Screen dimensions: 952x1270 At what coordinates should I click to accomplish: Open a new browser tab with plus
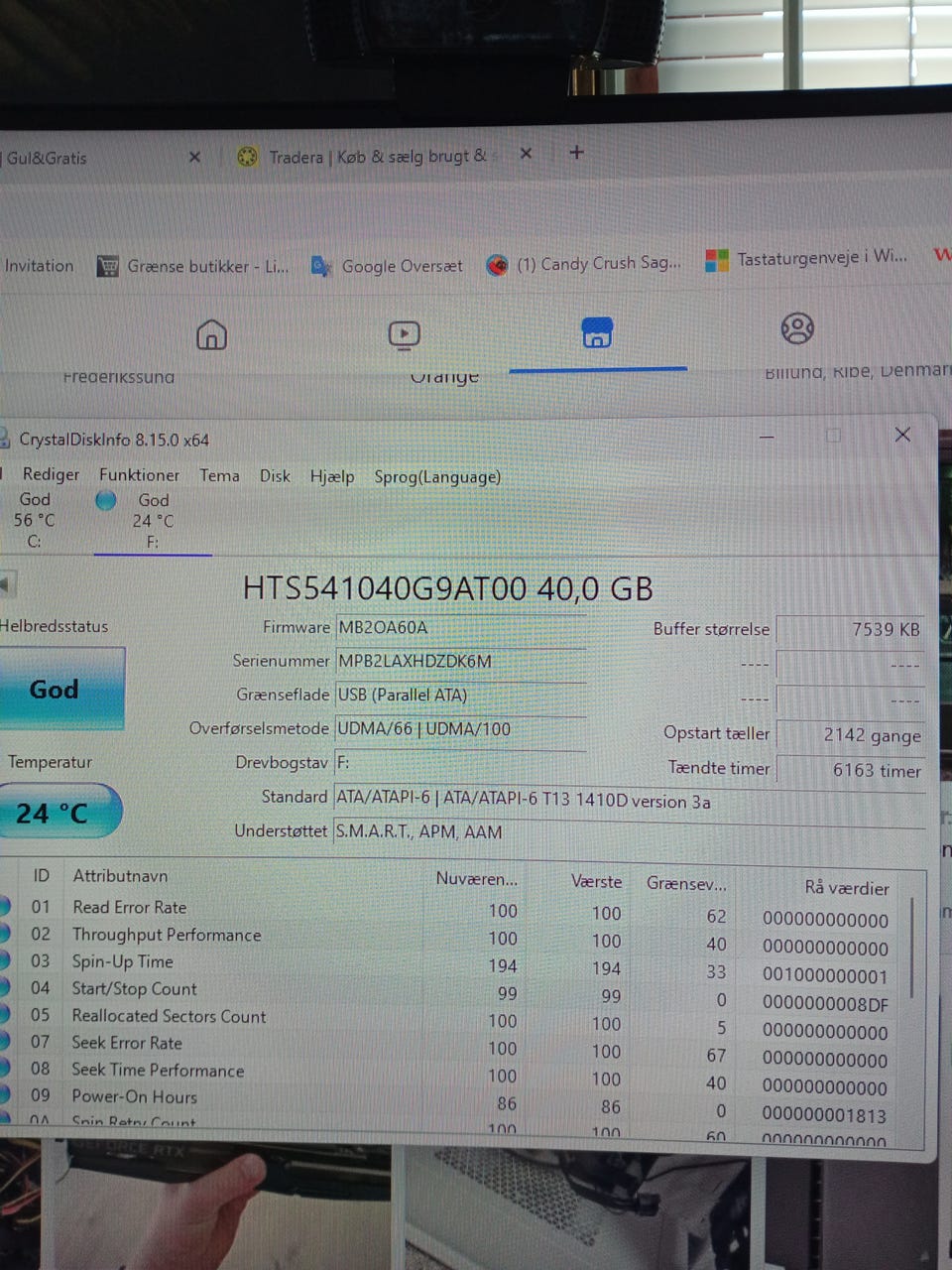pos(576,153)
